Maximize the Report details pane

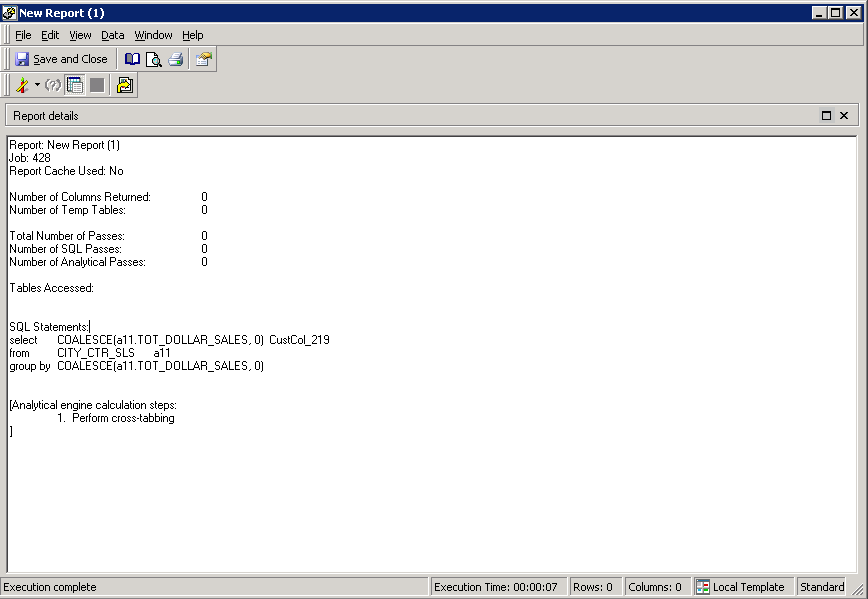[827, 116]
